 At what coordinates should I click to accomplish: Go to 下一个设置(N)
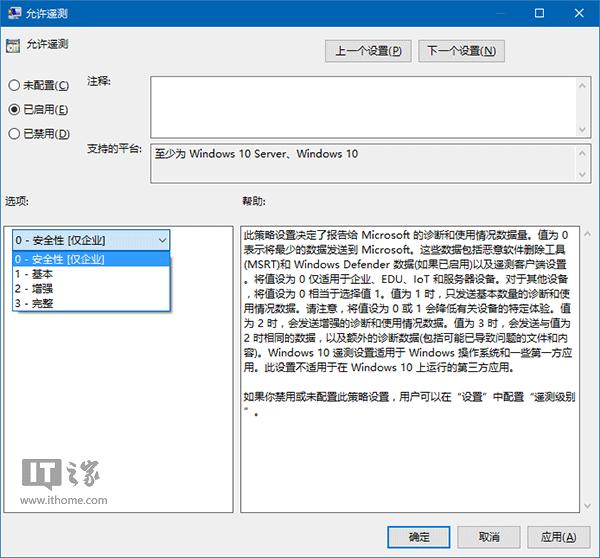pyautogui.click(x=461, y=51)
